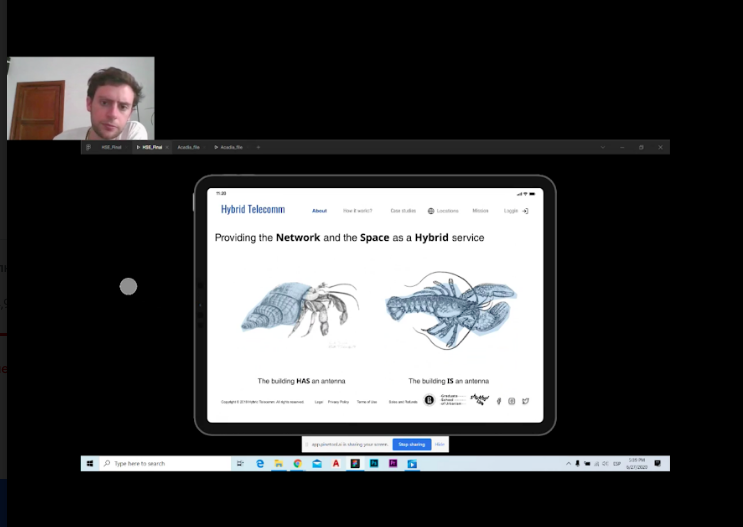Click the microphone tray icon
The height and width of the screenshot is (527, 743).
pyautogui.click(x=577, y=463)
